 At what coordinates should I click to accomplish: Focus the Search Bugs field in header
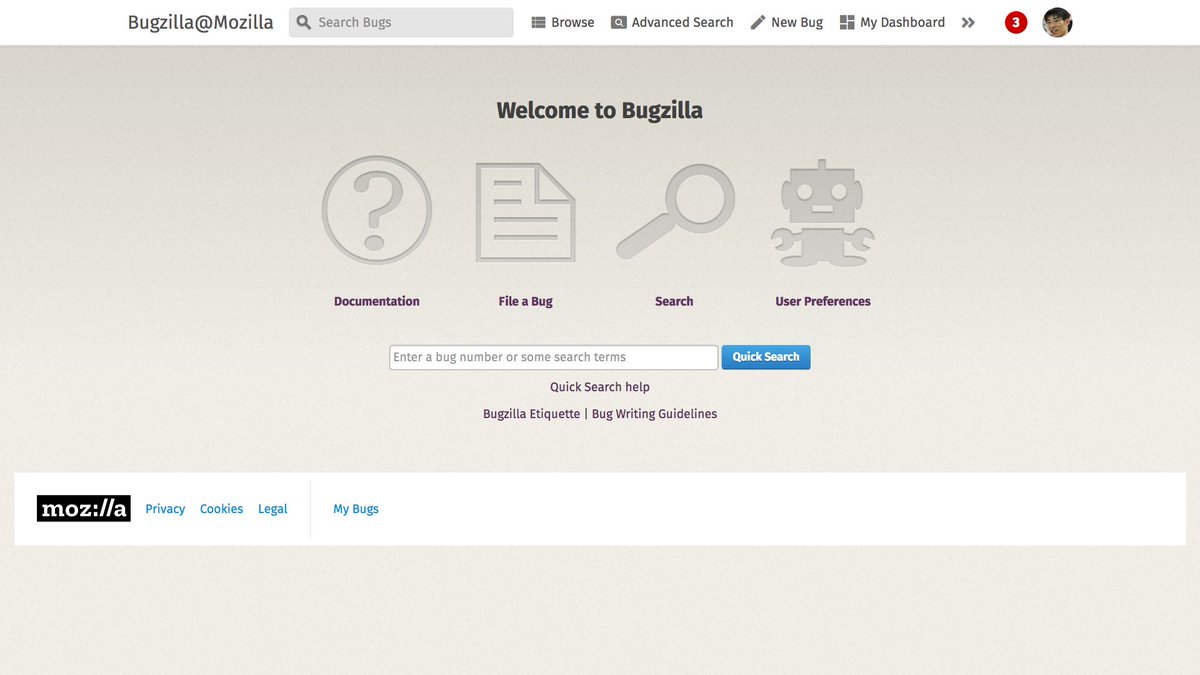[401, 22]
